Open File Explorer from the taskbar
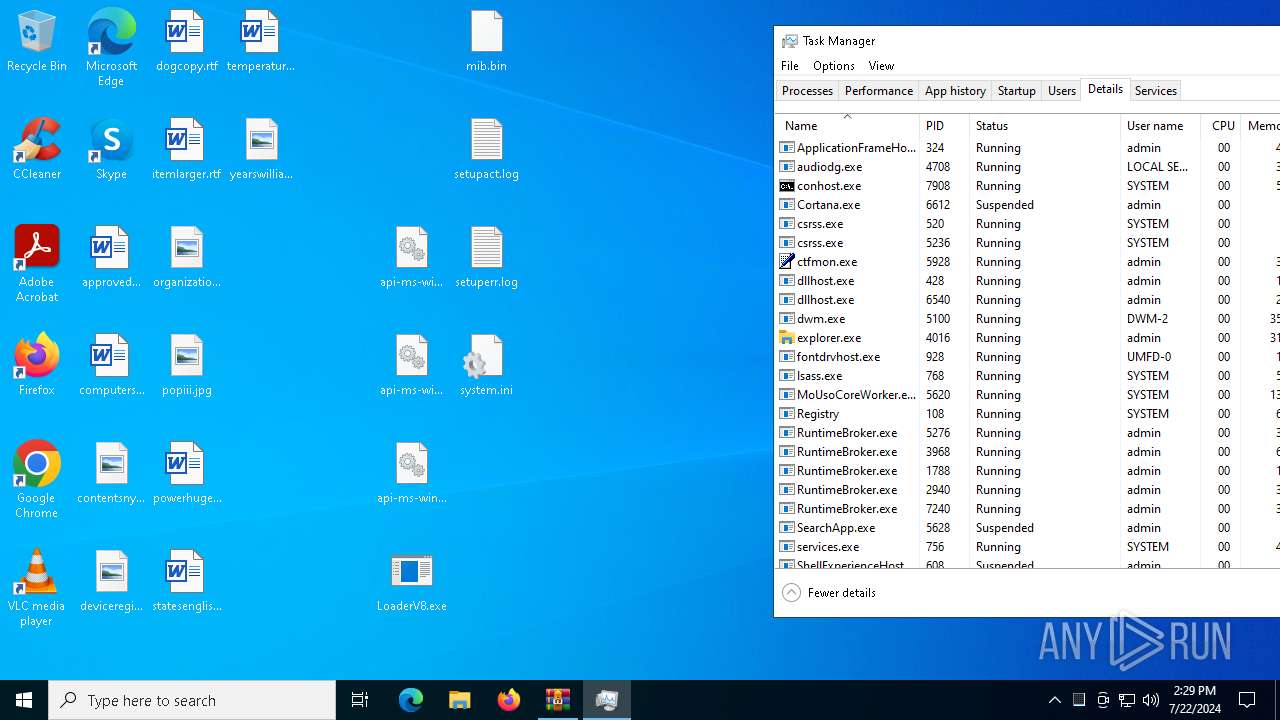 tap(460, 700)
